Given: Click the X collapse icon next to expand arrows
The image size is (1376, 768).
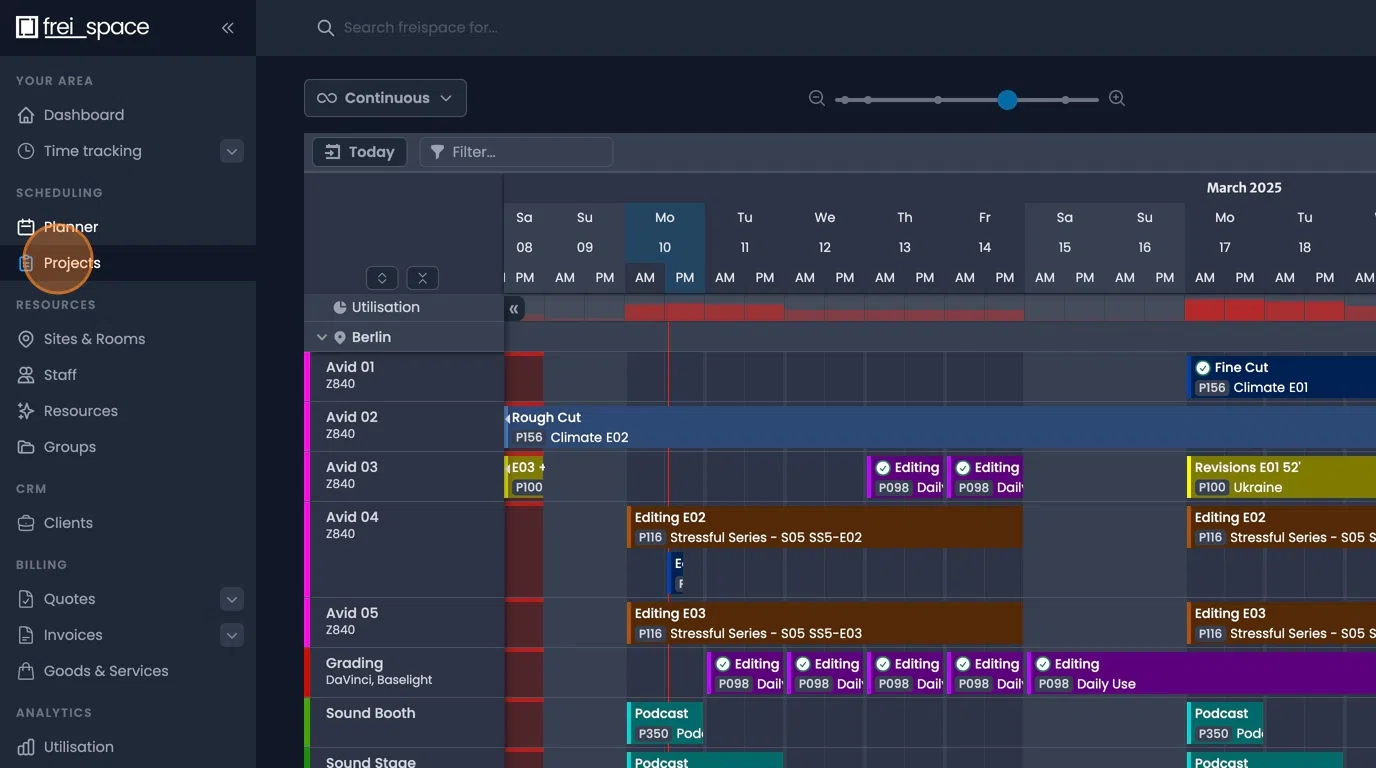Looking at the screenshot, I should (x=423, y=277).
